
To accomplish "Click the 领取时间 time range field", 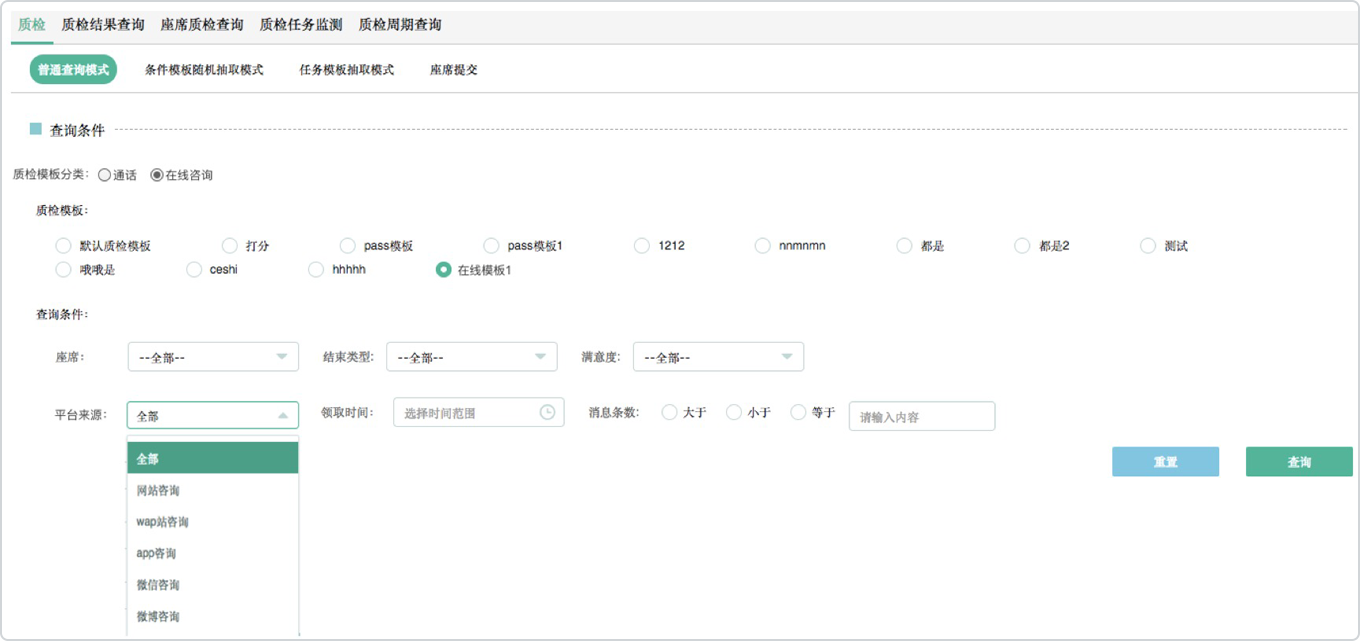I will pyautogui.click(x=479, y=412).
